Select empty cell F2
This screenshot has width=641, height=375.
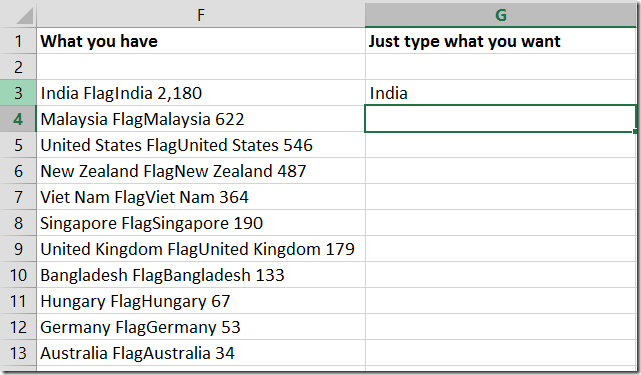(201, 67)
